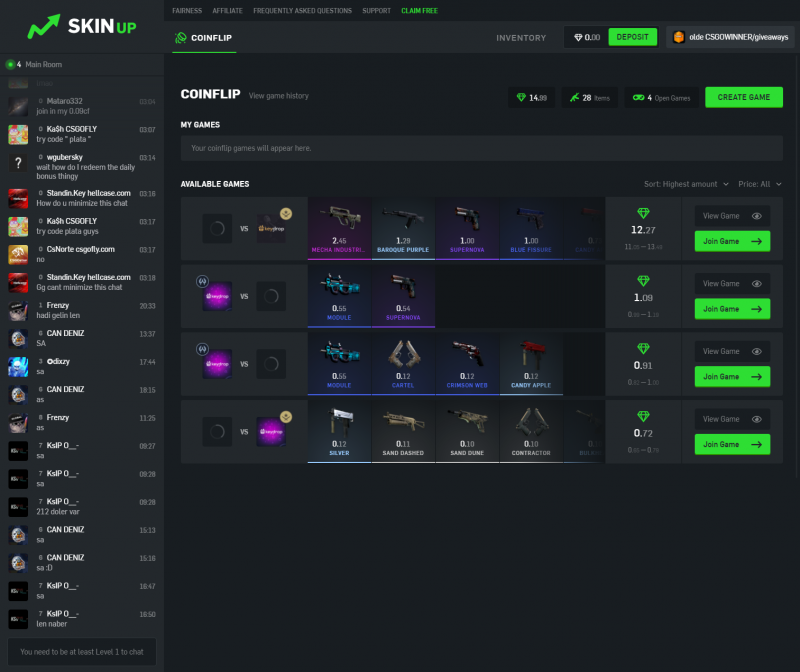Image resolution: width=800 pixels, height=672 pixels.
Task: Click the Baroque Purple 1.29 skin
Action: (403, 229)
